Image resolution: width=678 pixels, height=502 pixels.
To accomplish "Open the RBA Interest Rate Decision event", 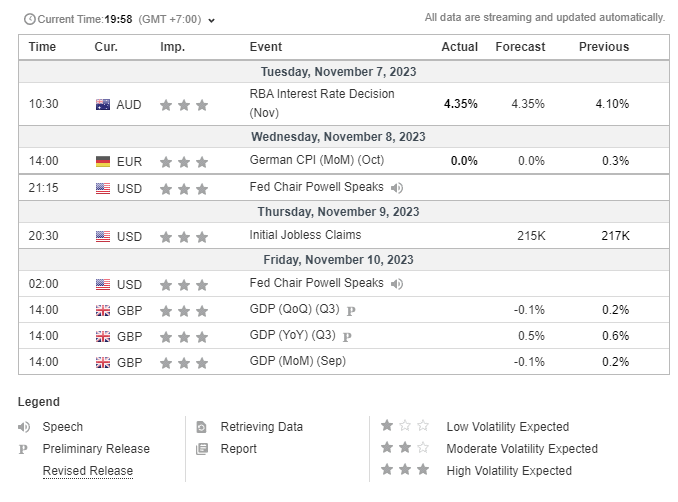I will (x=322, y=103).
